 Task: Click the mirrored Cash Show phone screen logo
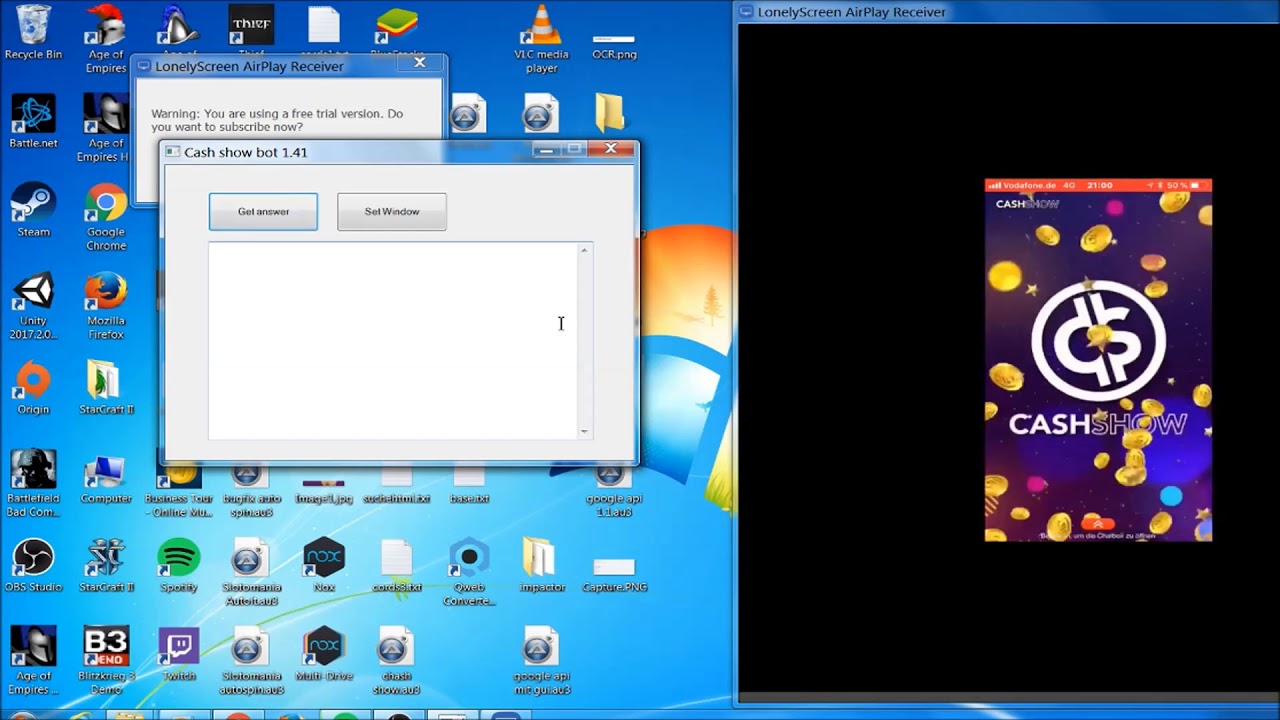pyautogui.click(x=1098, y=339)
